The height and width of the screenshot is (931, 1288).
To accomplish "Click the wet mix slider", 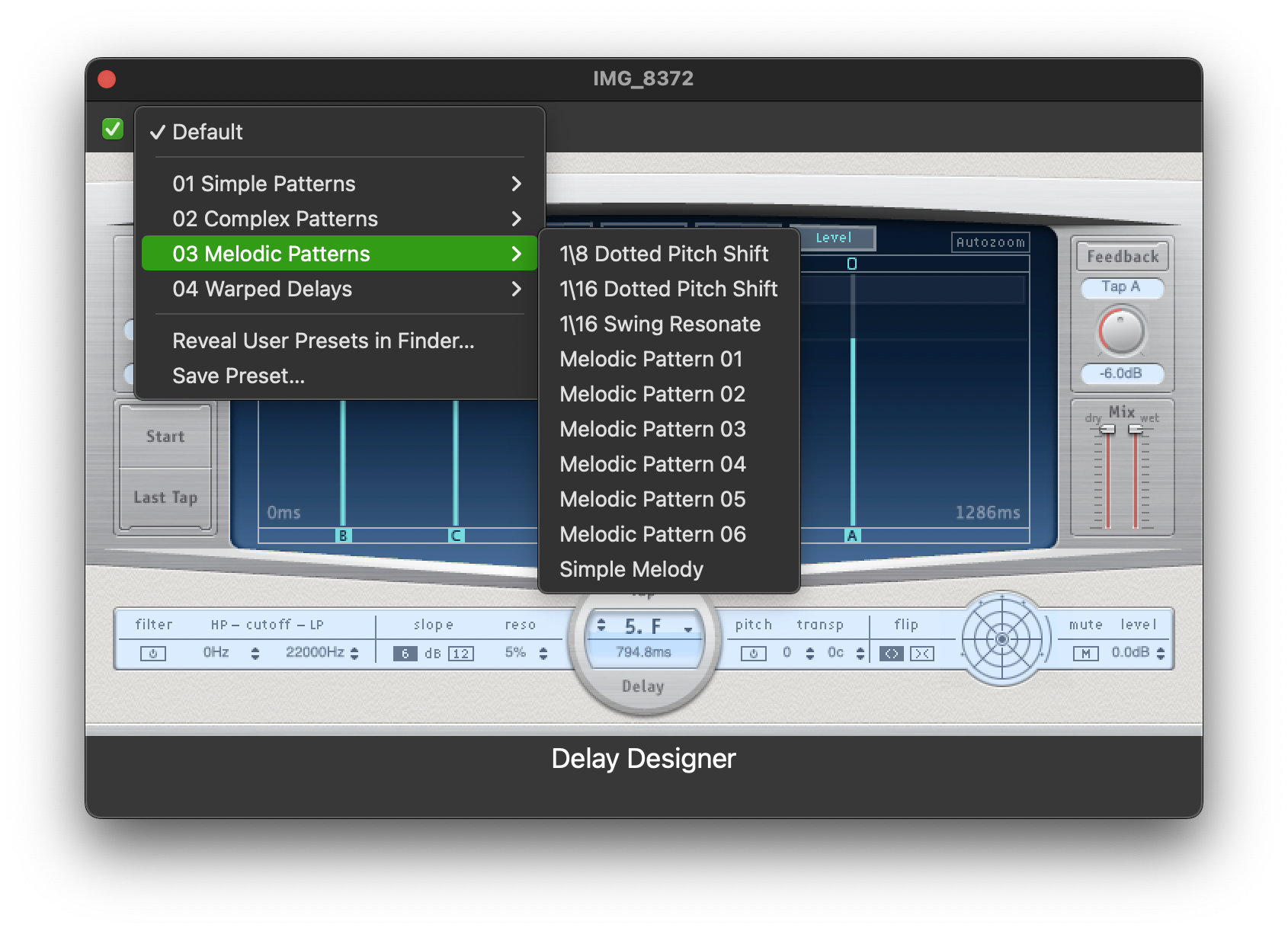I will [1136, 430].
